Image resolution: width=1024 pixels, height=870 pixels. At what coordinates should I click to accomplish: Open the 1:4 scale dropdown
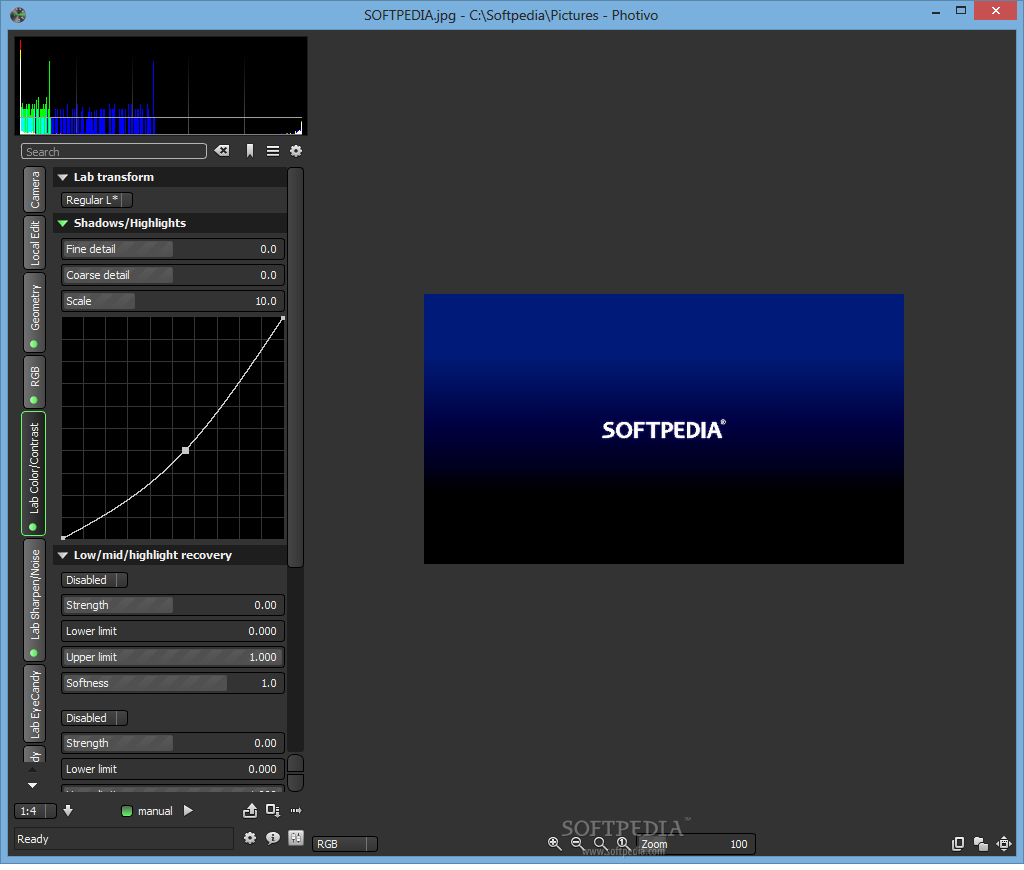35,811
